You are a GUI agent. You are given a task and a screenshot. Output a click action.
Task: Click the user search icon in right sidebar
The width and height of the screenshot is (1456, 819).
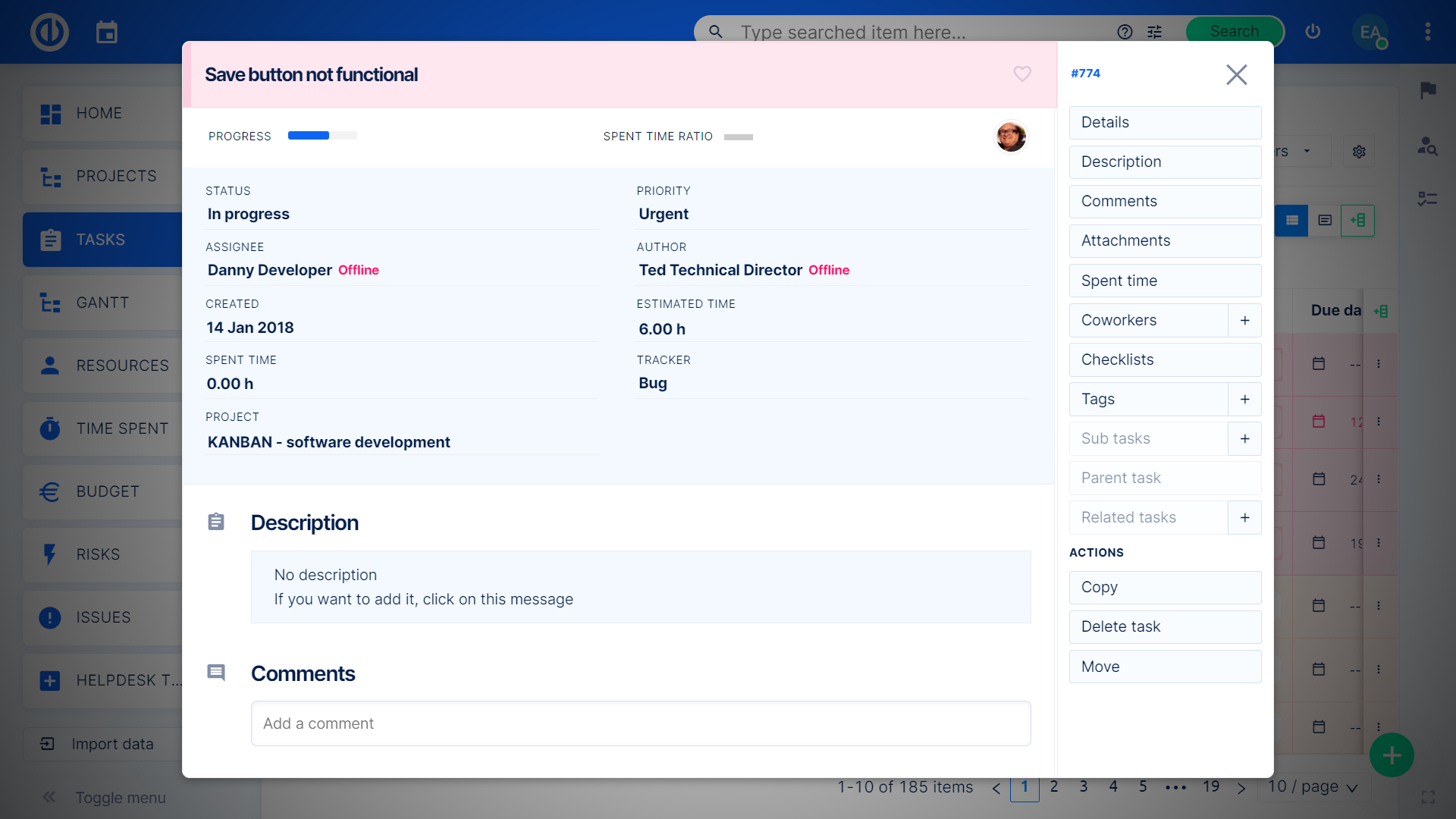(1428, 146)
